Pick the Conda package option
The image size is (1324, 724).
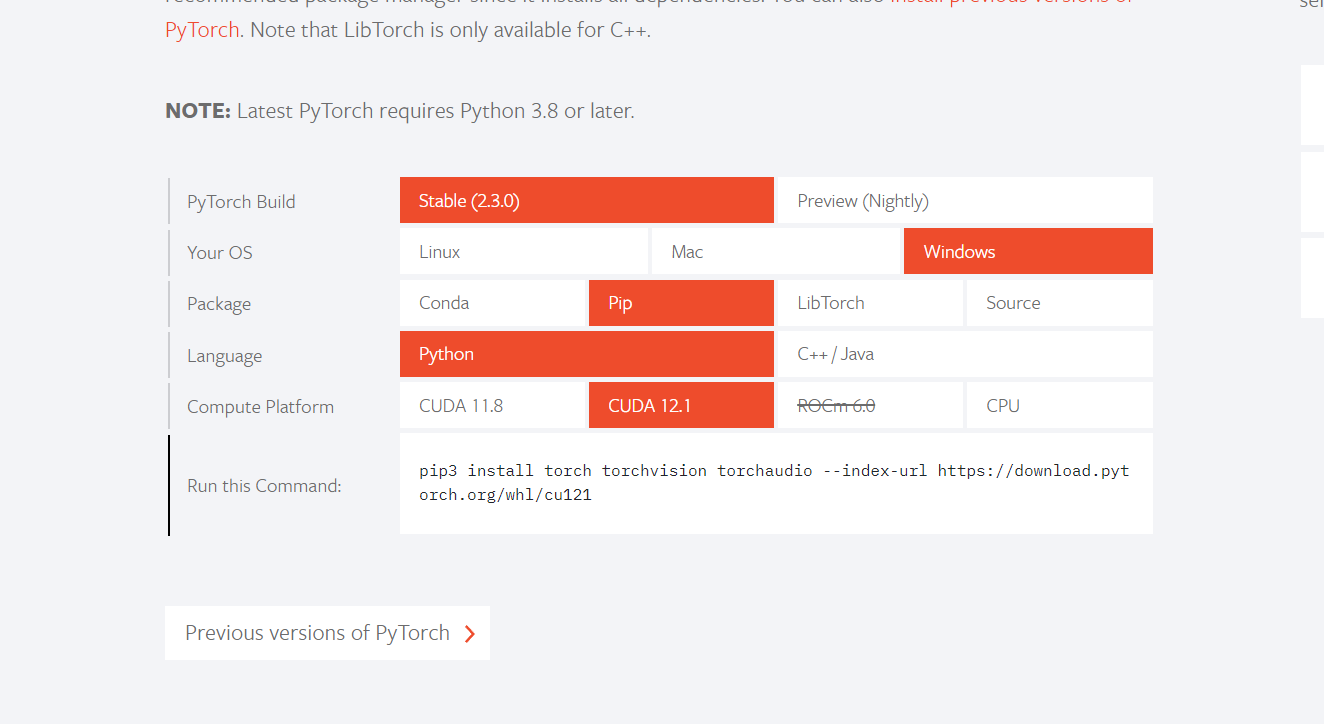pyautogui.click(x=492, y=303)
